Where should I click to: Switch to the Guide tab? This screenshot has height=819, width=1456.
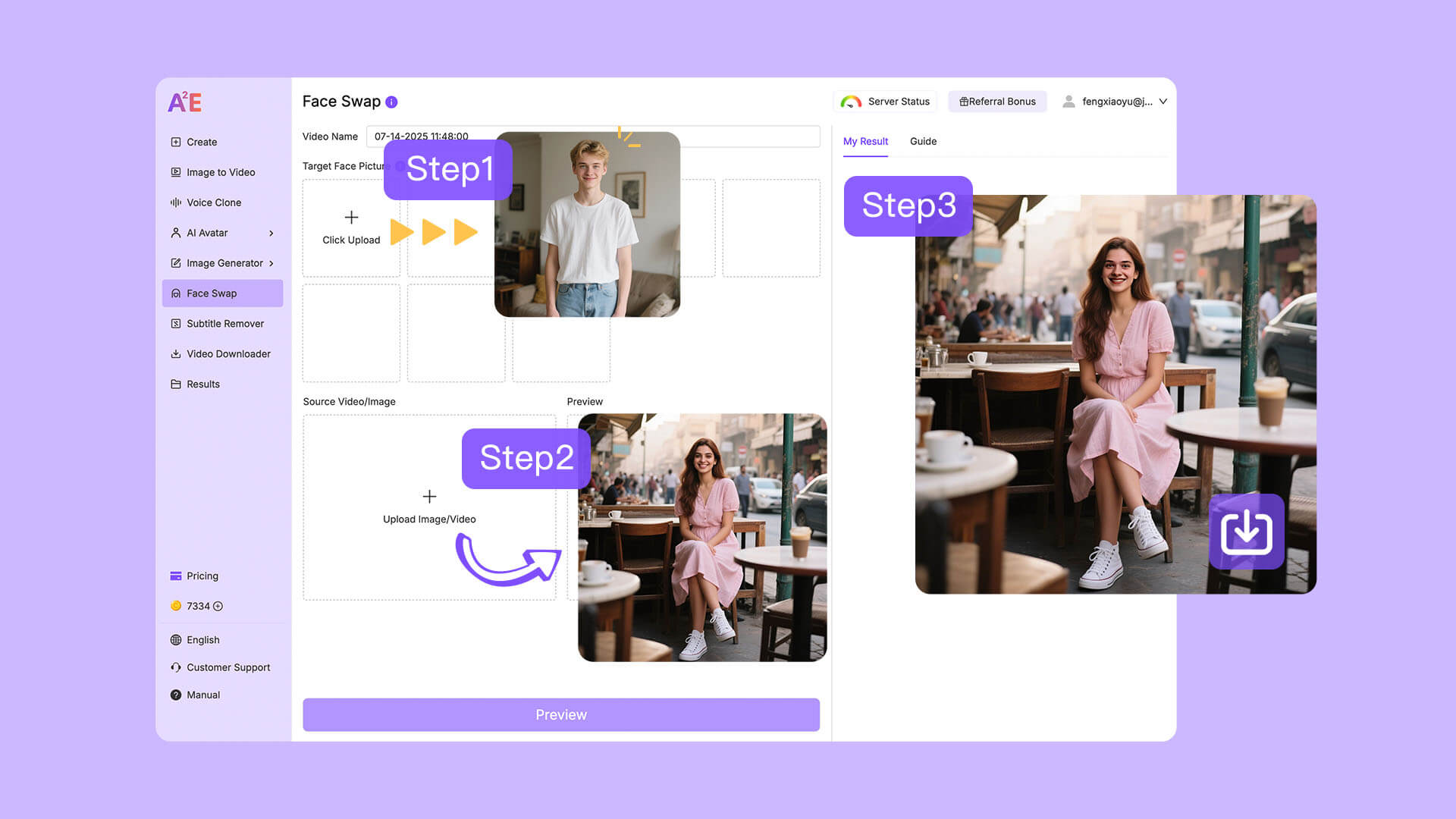pyautogui.click(x=923, y=142)
